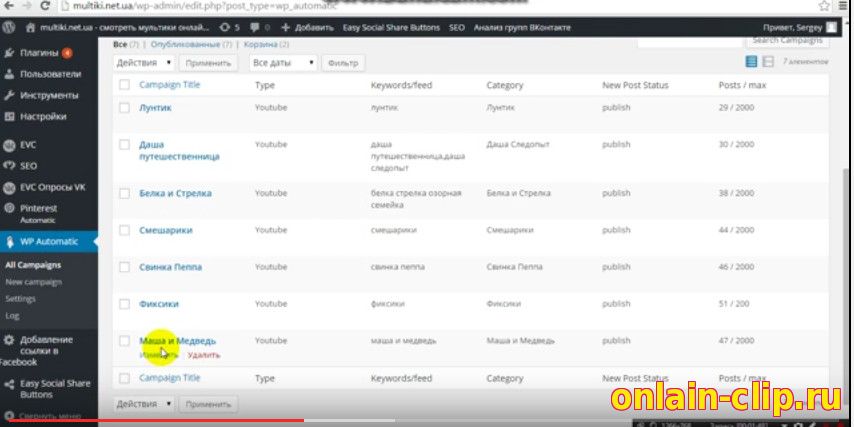
Task: Click the top Применить button
Action: [x=209, y=63]
